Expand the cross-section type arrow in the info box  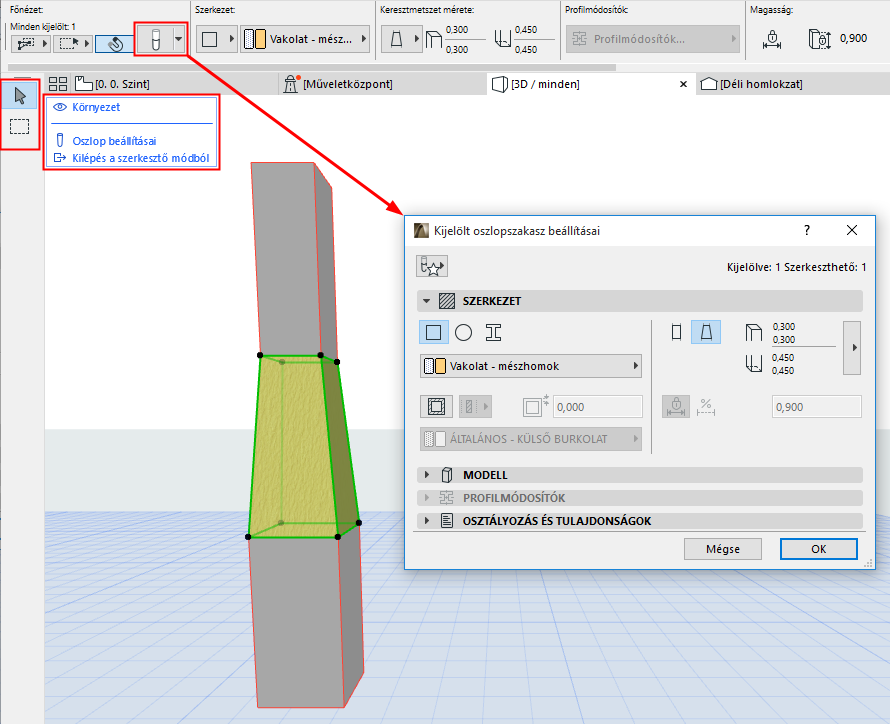[x=417, y=39]
